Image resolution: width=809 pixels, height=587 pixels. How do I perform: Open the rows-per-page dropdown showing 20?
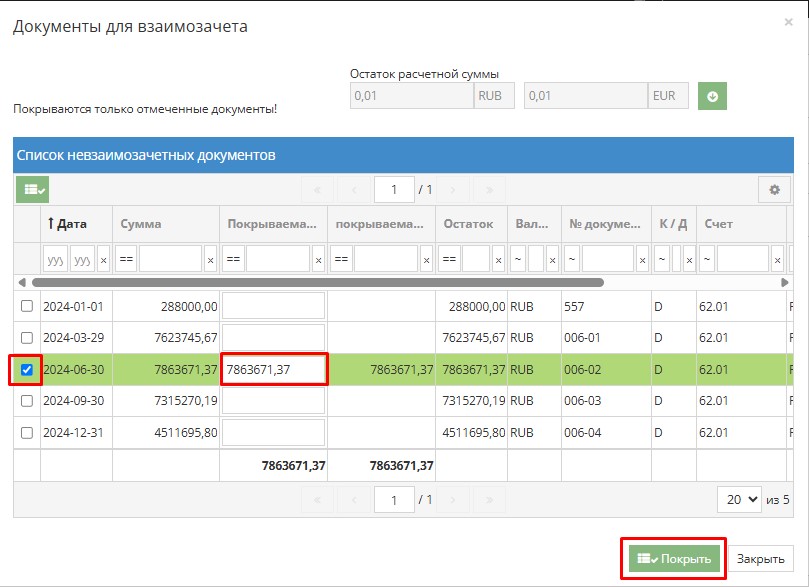(x=739, y=498)
